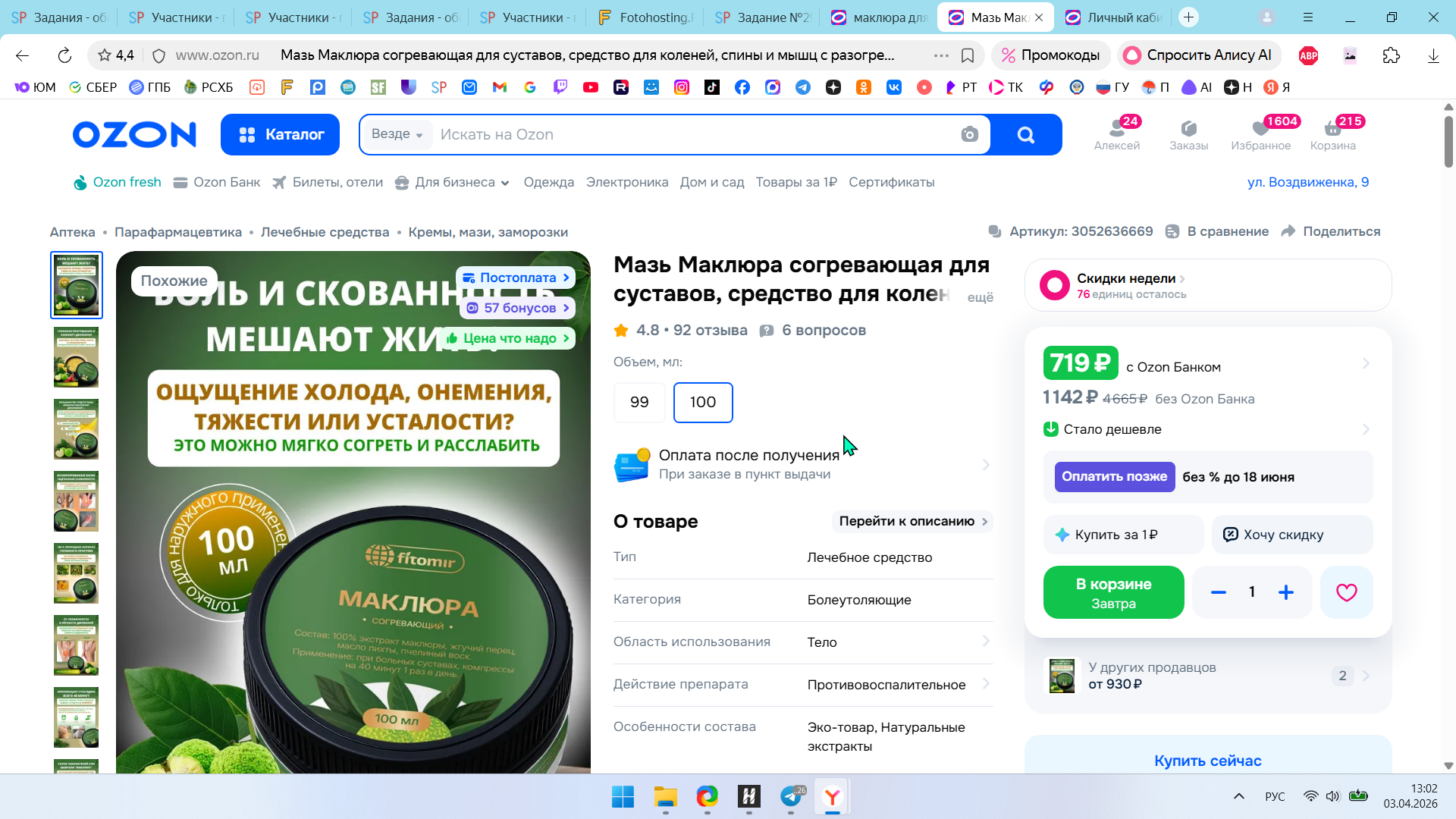Click the page vertical scrollbar thumb
1456x819 pixels.
click(1448, 141)
